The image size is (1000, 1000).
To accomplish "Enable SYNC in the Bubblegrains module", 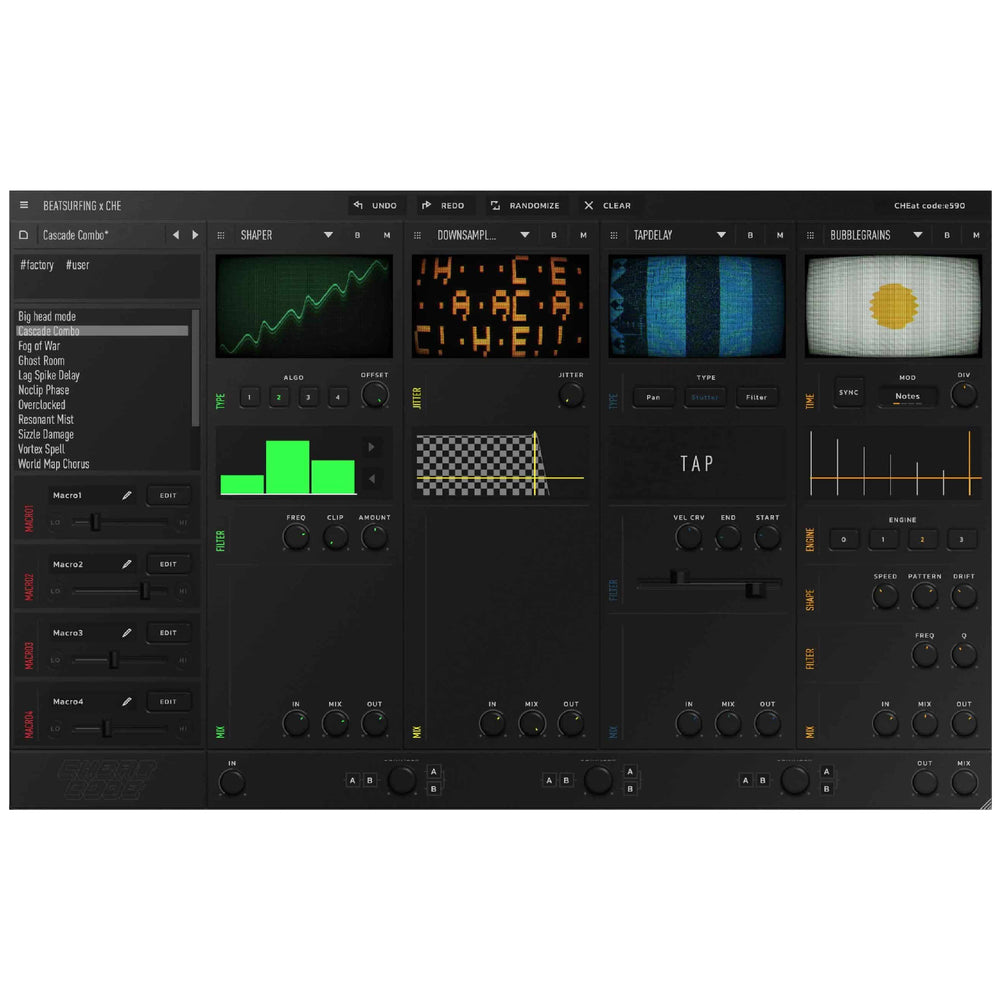I will pyautogui.click(x=848, y=394).
